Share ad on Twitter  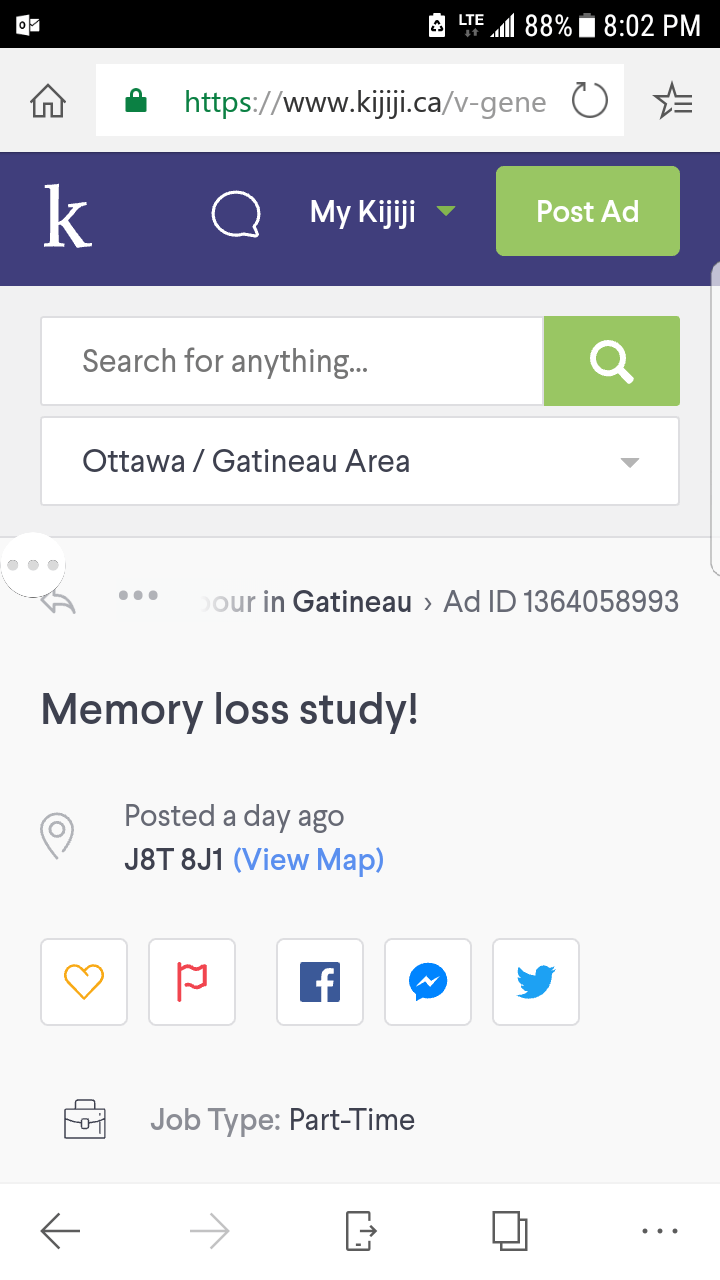pos(536,982)
